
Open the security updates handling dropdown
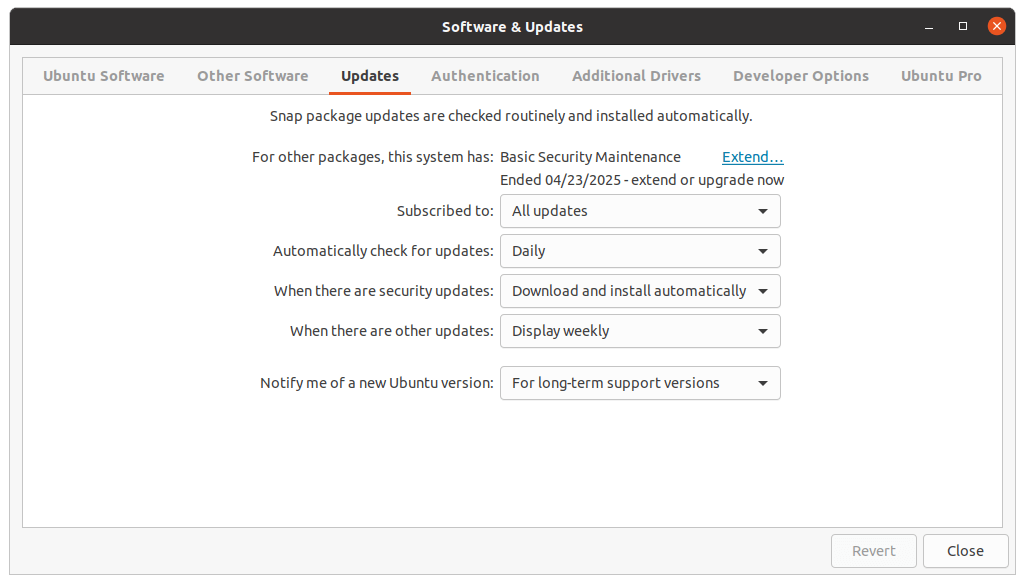pos(640,291)
